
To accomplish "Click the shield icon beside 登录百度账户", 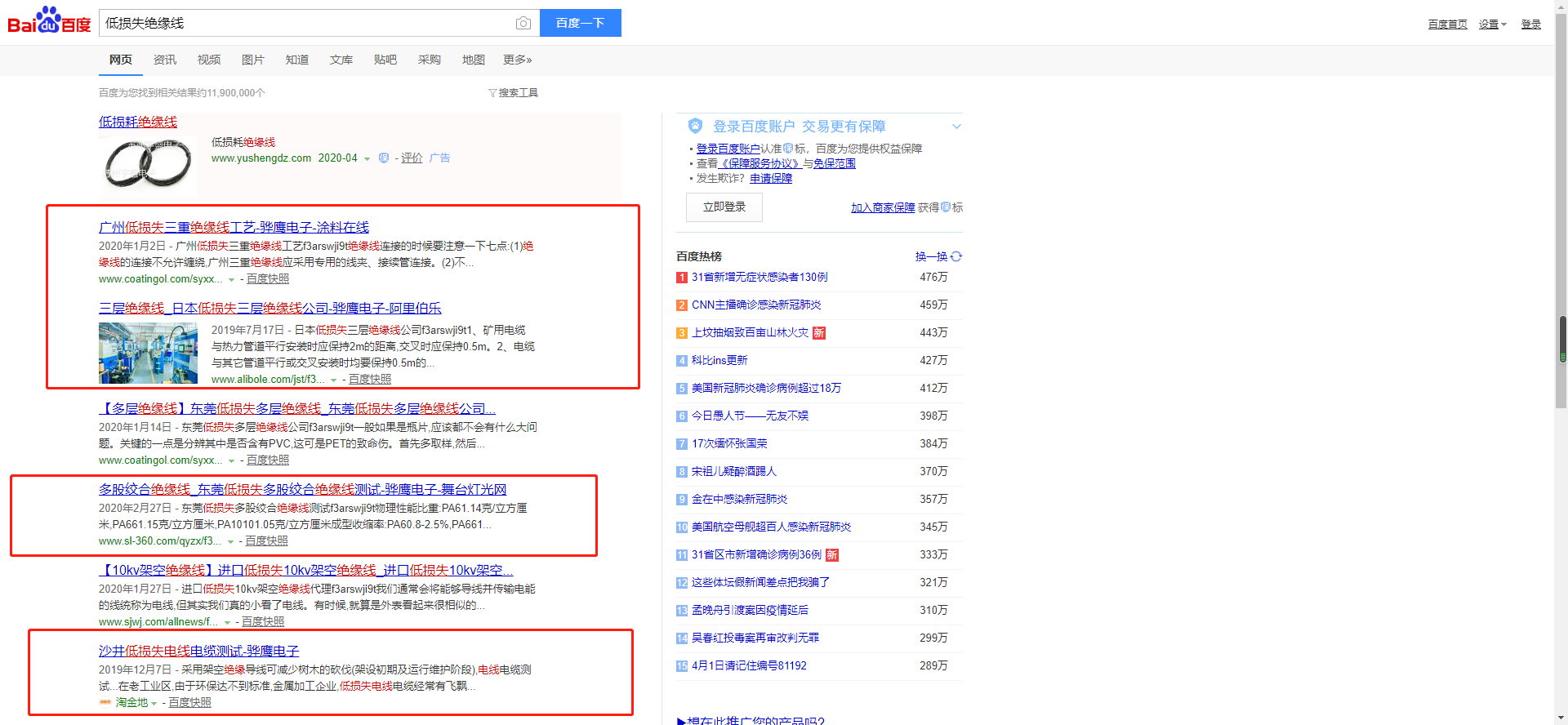I will [x=695, y=126].
